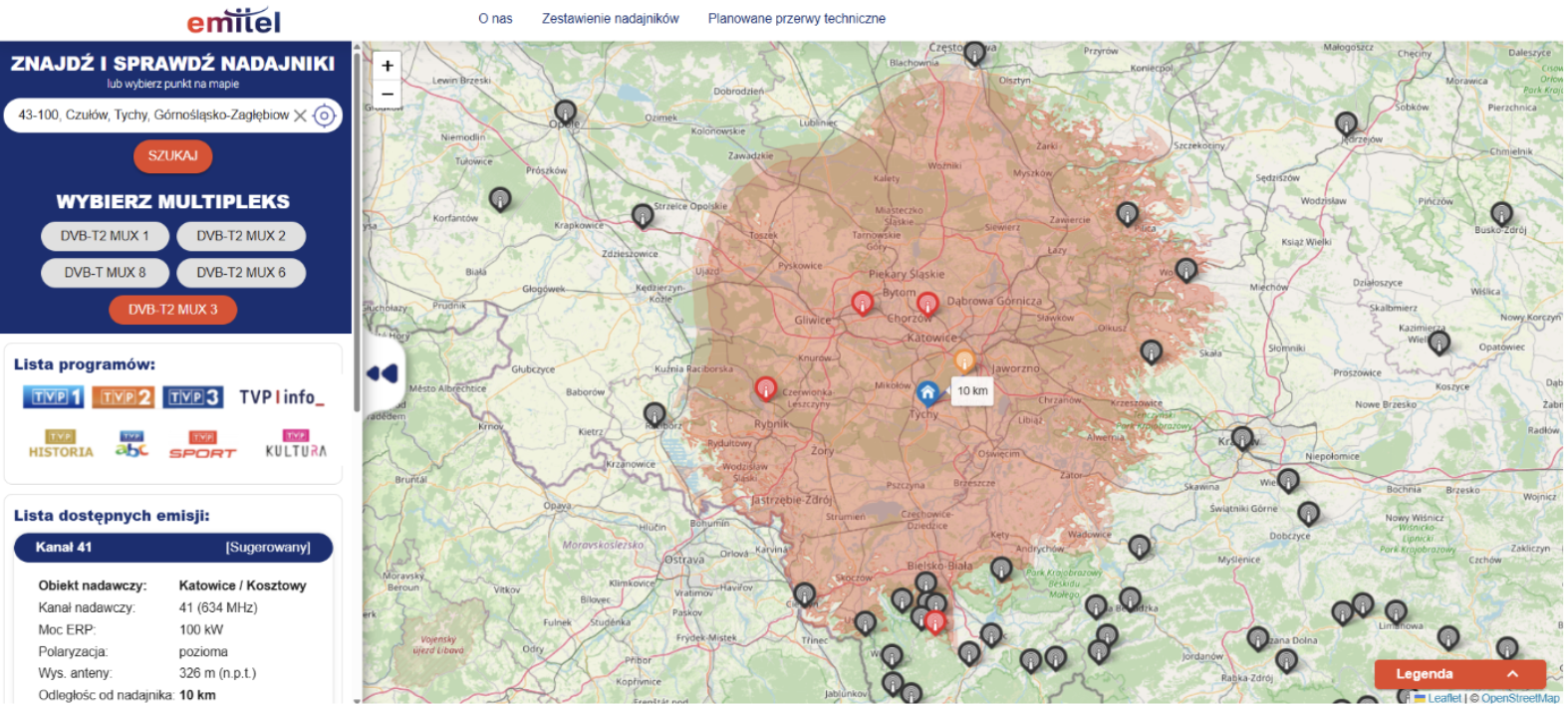Click the blue home marker near Tychy

[927, 391]
